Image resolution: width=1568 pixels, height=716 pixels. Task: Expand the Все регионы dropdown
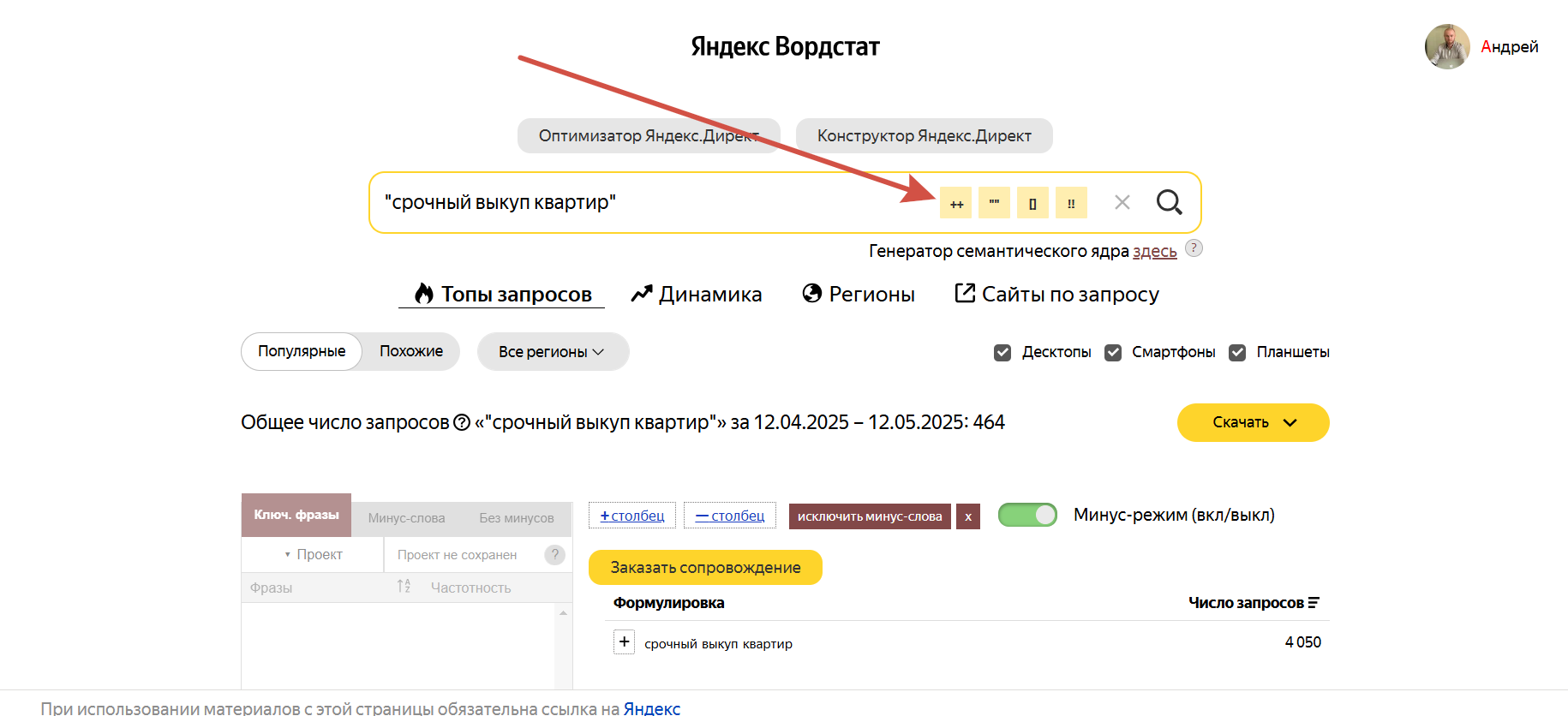tap(553, 351)
